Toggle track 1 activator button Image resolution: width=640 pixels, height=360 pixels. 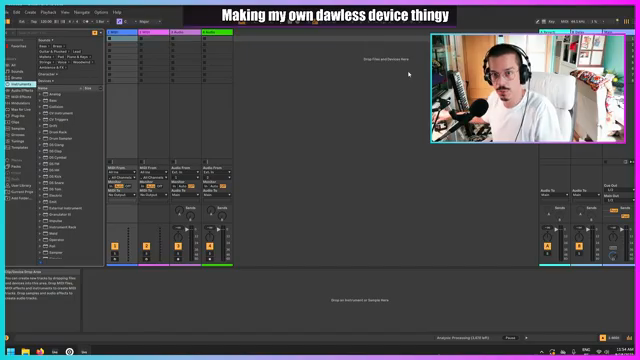point(115,246)
